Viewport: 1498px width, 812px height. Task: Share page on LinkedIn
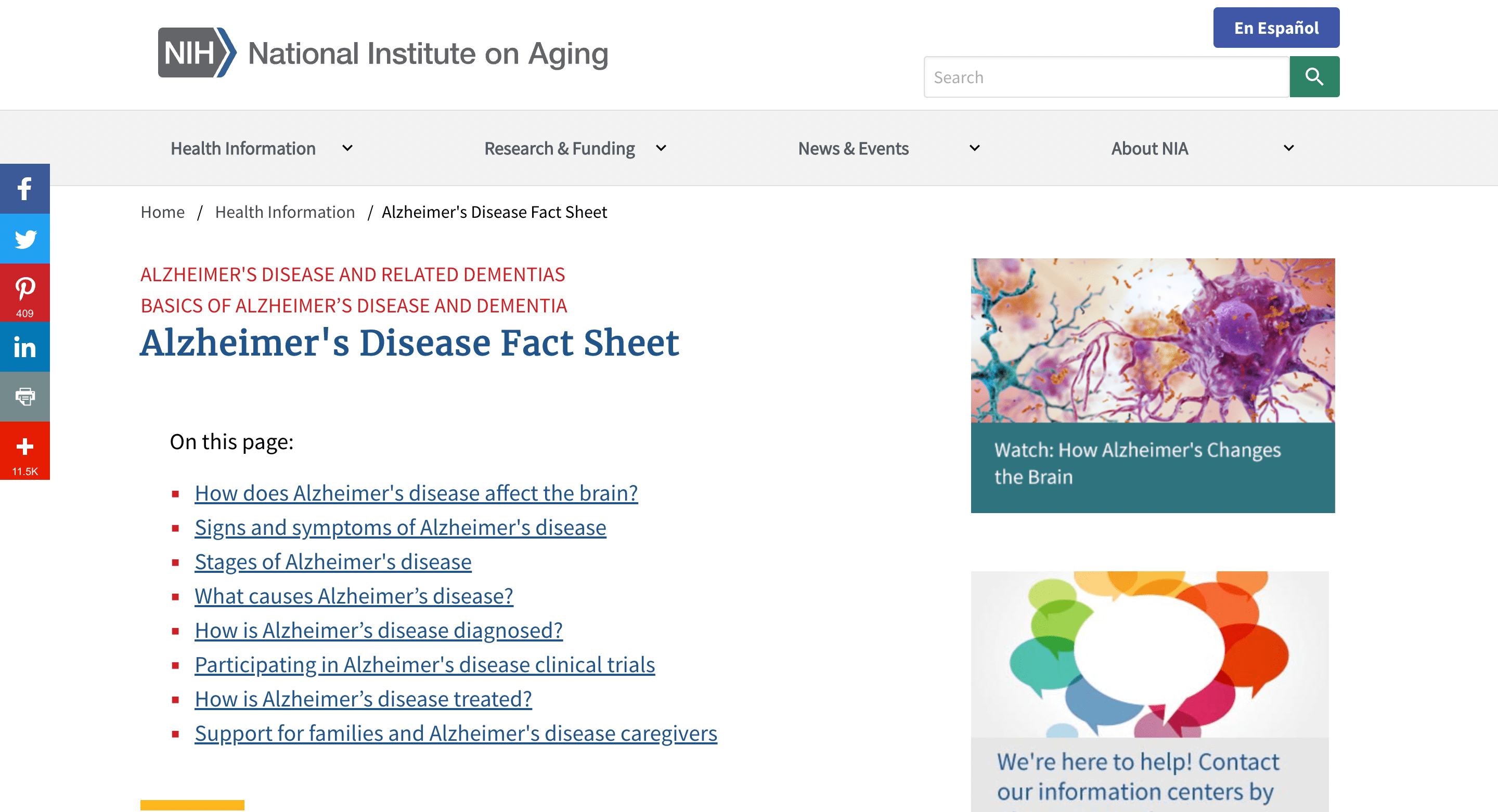[x=24, y=347]
